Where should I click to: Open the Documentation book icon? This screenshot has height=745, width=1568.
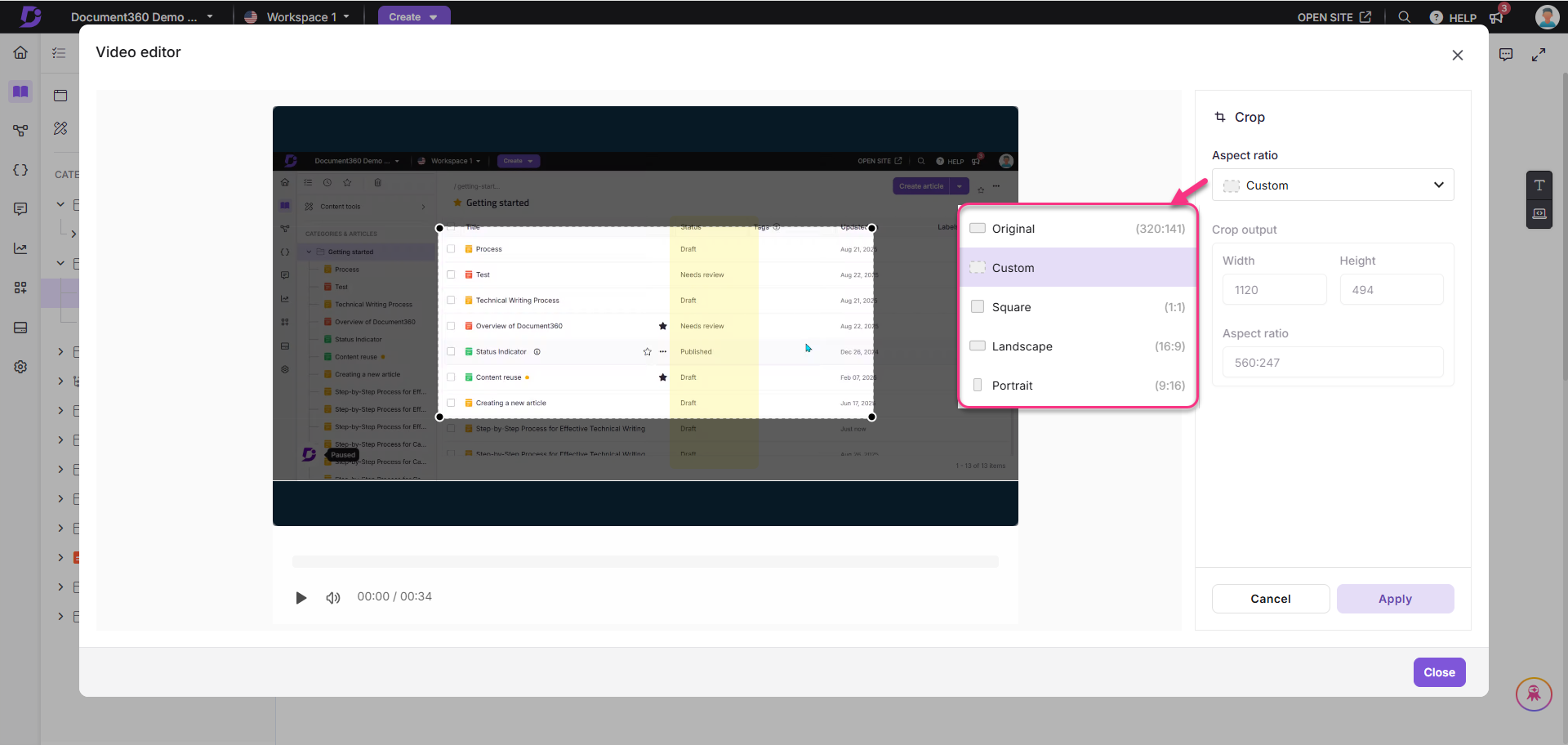20,91
